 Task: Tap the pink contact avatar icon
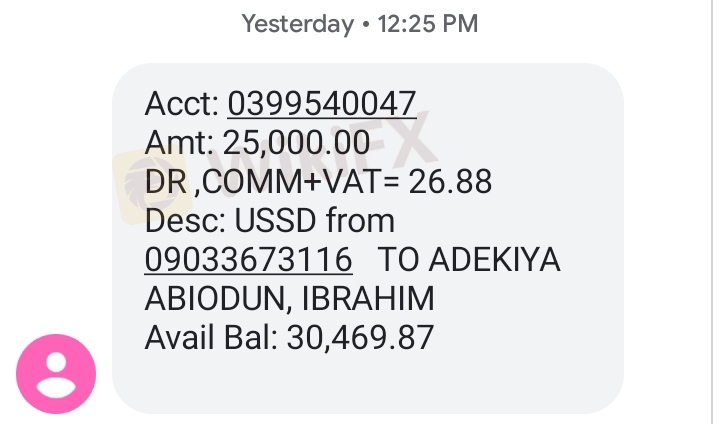(56, 373)
